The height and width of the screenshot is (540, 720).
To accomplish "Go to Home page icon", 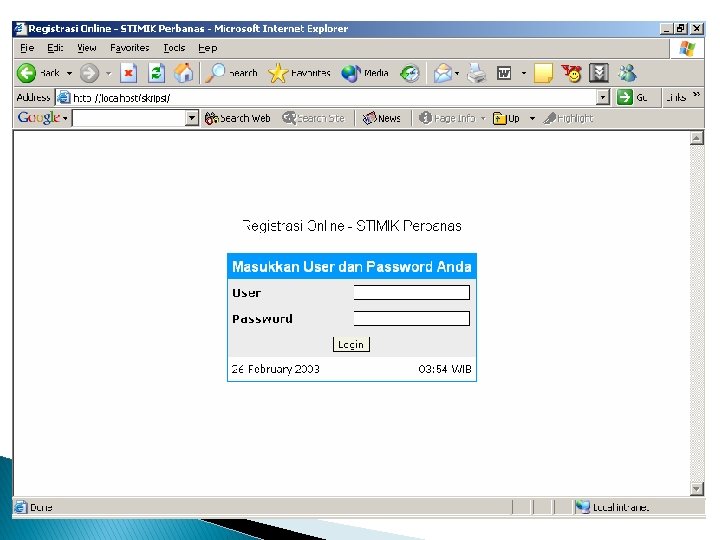I will [x=184, y=73].
